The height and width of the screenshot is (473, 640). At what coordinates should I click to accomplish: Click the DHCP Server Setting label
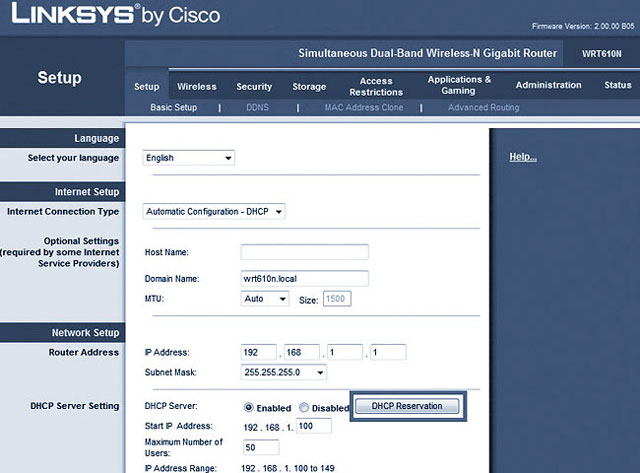(75, 406)
